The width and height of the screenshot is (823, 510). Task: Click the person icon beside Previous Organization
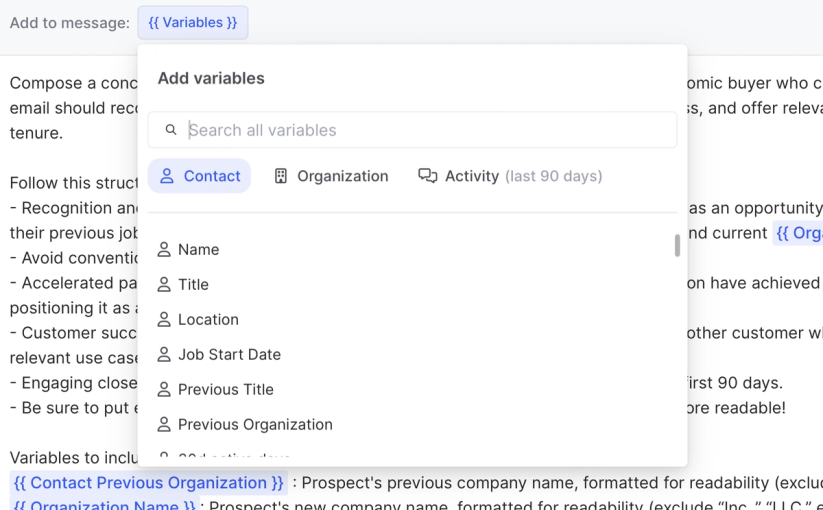164,424
